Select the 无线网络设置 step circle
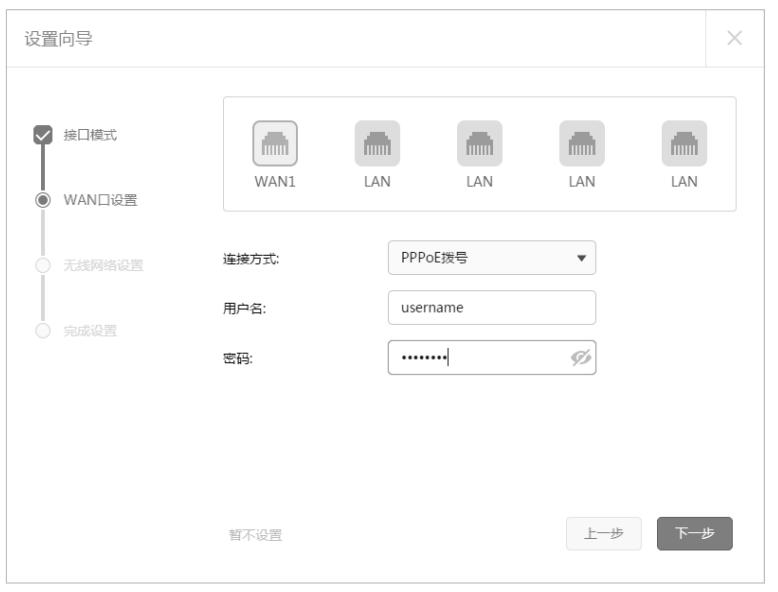778x592 pixels. coord(42,265)
